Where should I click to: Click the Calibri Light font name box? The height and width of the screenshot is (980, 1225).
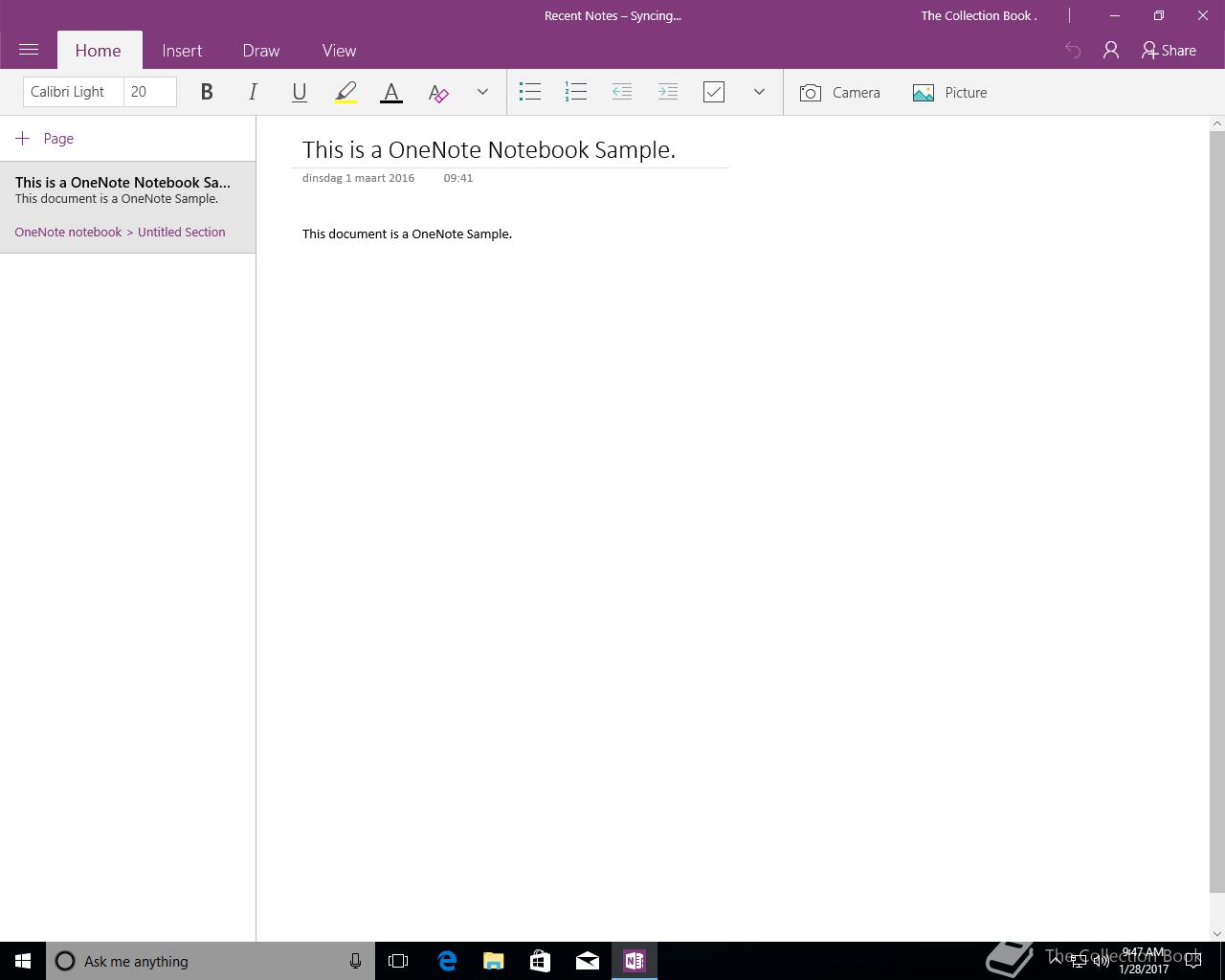pos(74,92)
